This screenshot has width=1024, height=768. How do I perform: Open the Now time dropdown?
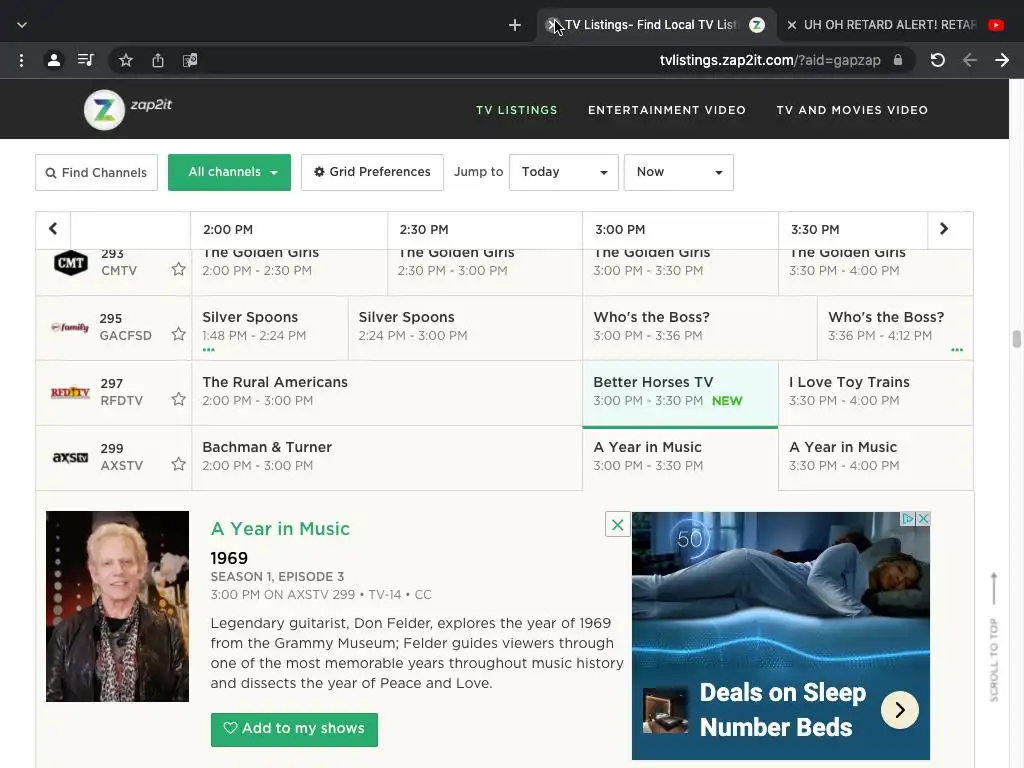point(679,172)
